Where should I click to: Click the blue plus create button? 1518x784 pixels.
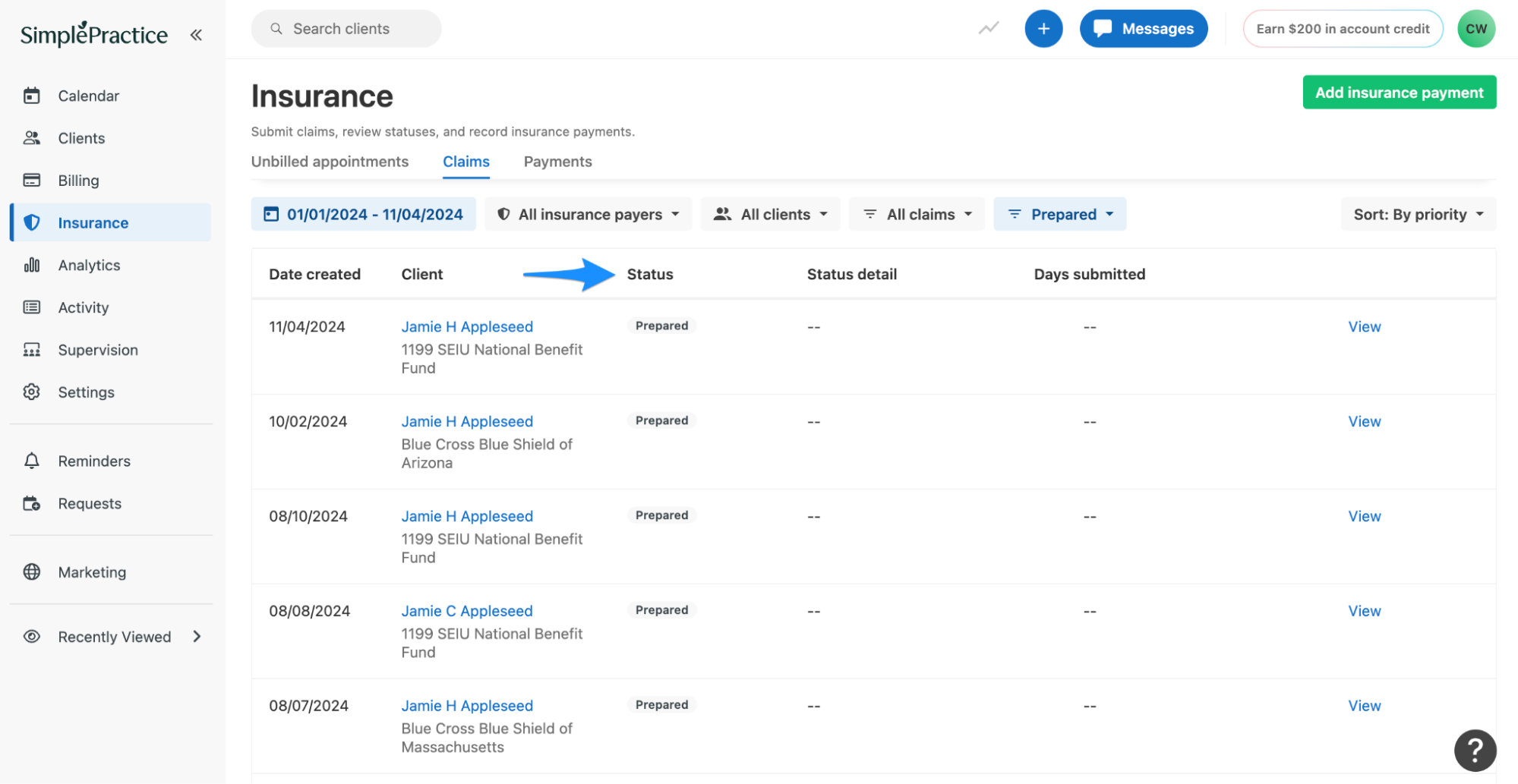click(x=1043, y=29)
